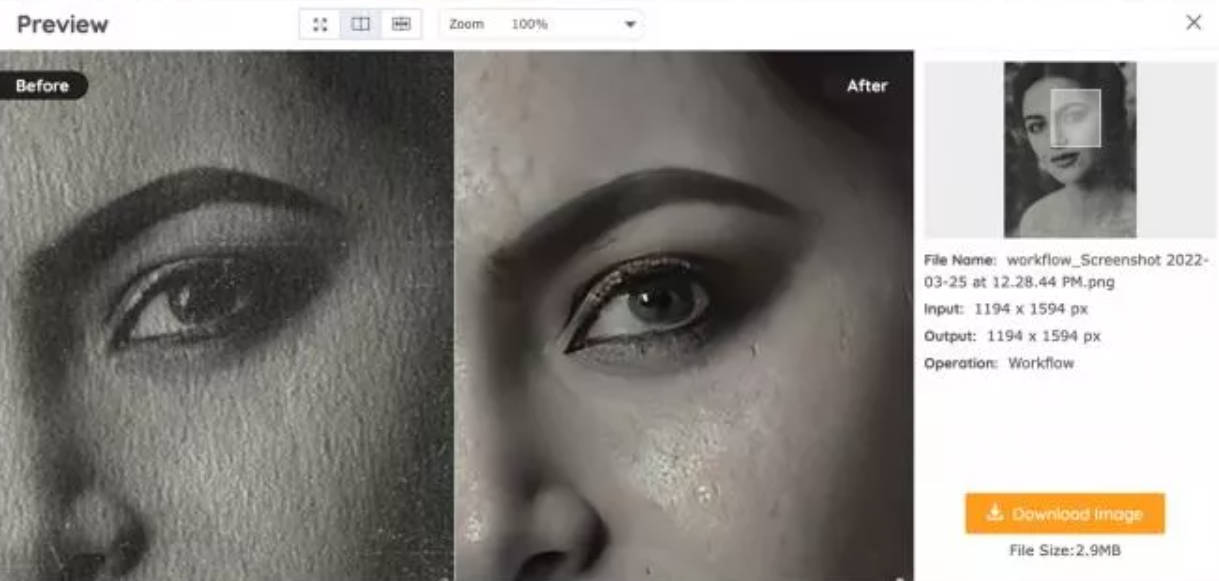Image resolution: width=1219 pixels, height=581 pixels.
Task: Switch to side-by-side comparison view
Action: pos(361,24)
